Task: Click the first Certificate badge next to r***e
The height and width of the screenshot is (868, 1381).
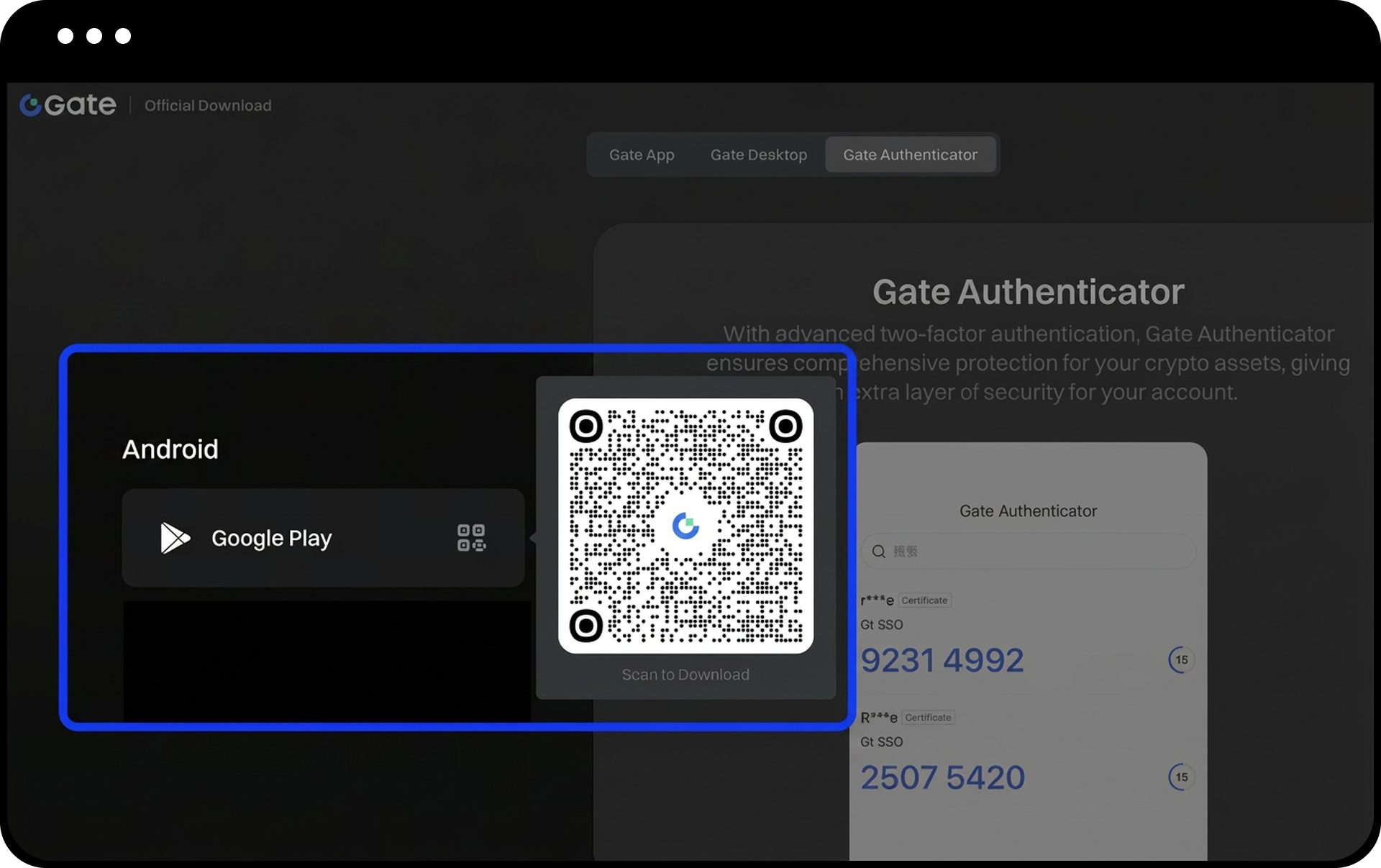Action: [x=924, y=600]
